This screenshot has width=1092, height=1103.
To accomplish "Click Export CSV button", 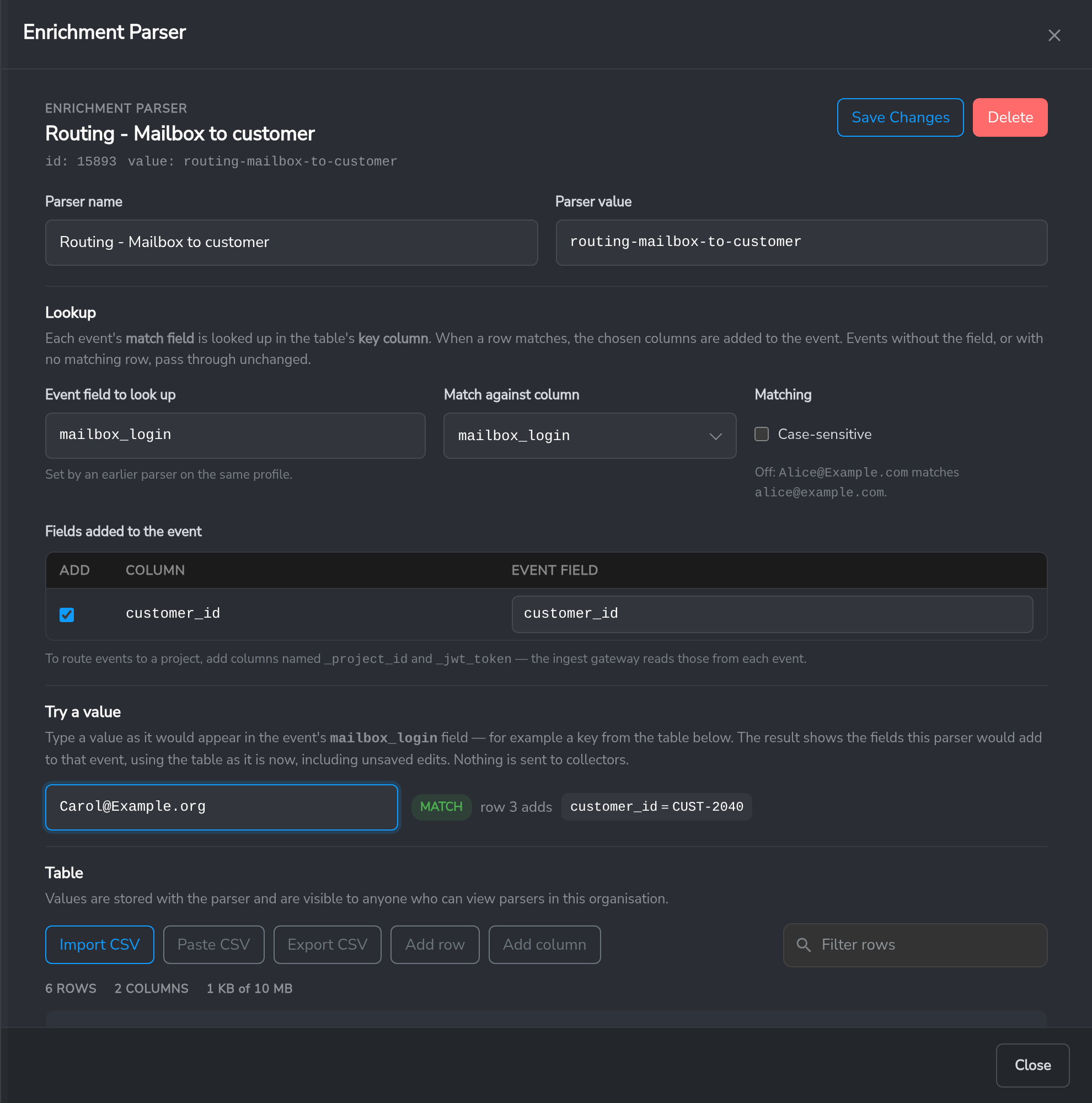I will pos(327,945).
